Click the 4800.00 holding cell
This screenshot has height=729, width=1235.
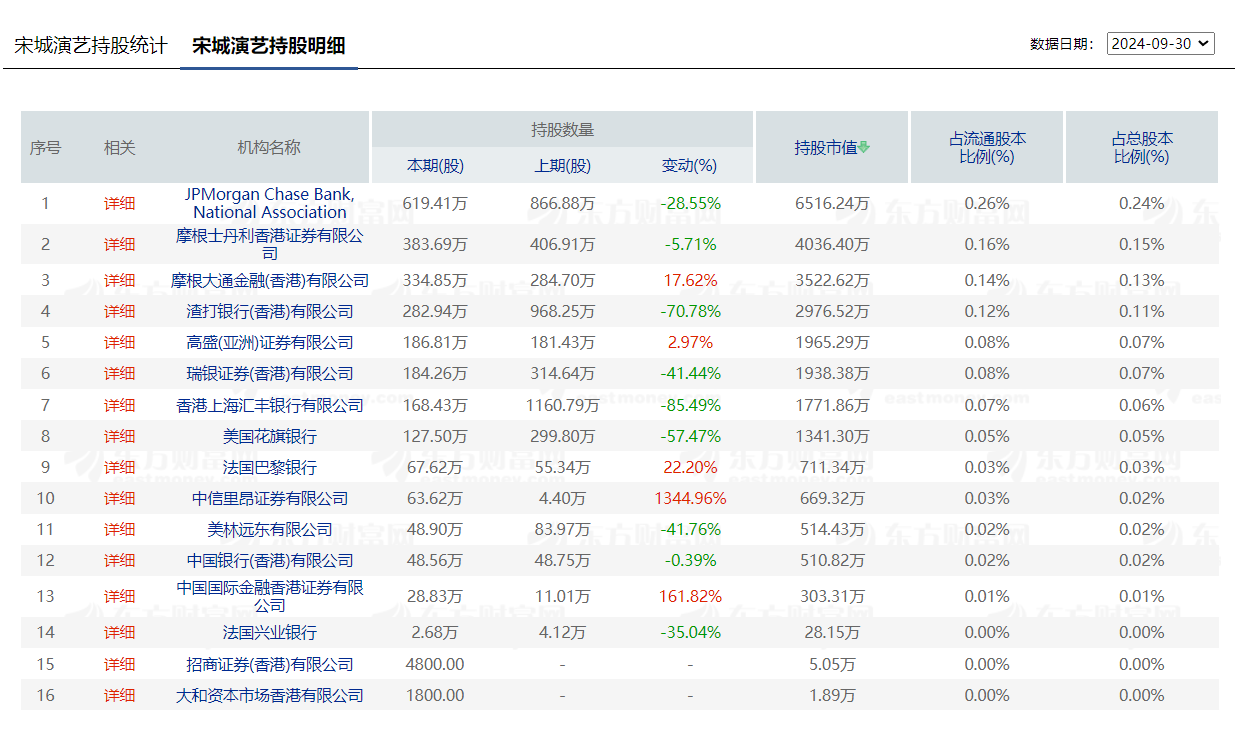tap(435, 664)
